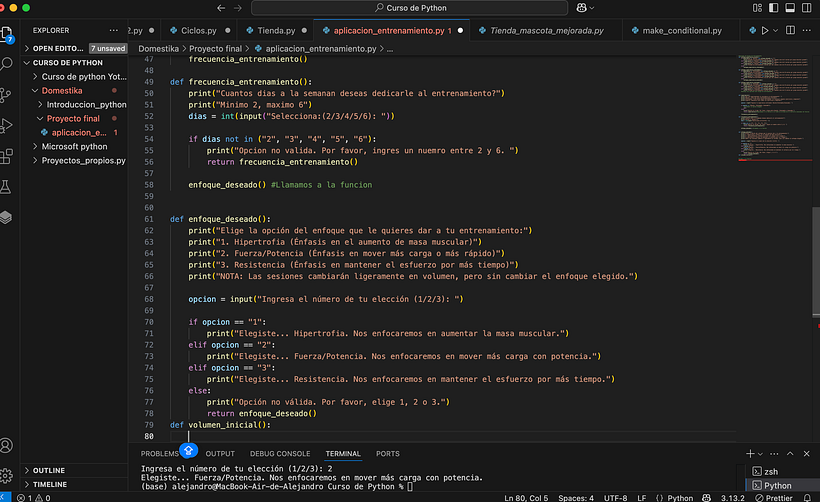Open the run options dropdown next to play
Viewport: 820px width, 502px height.
(776, 30)
